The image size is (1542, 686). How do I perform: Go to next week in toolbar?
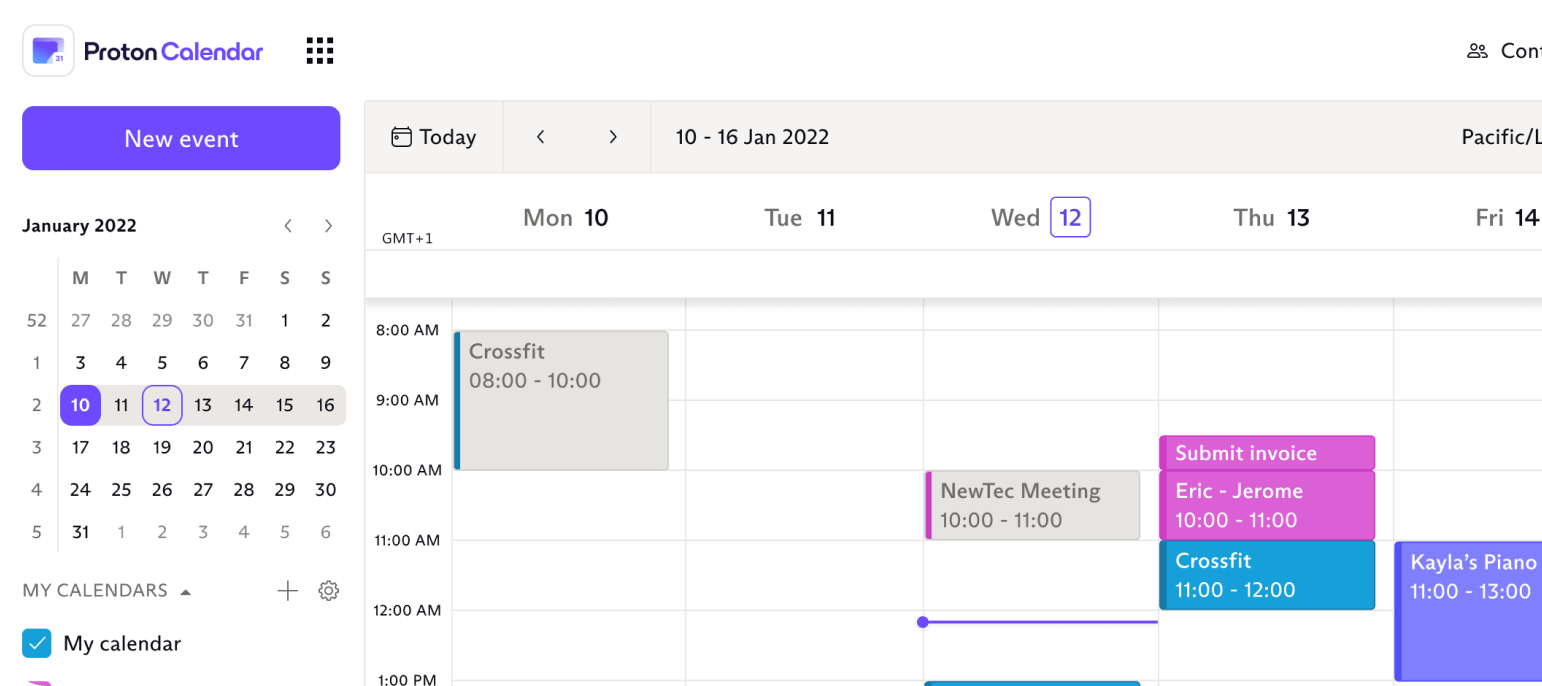[613, 137]
